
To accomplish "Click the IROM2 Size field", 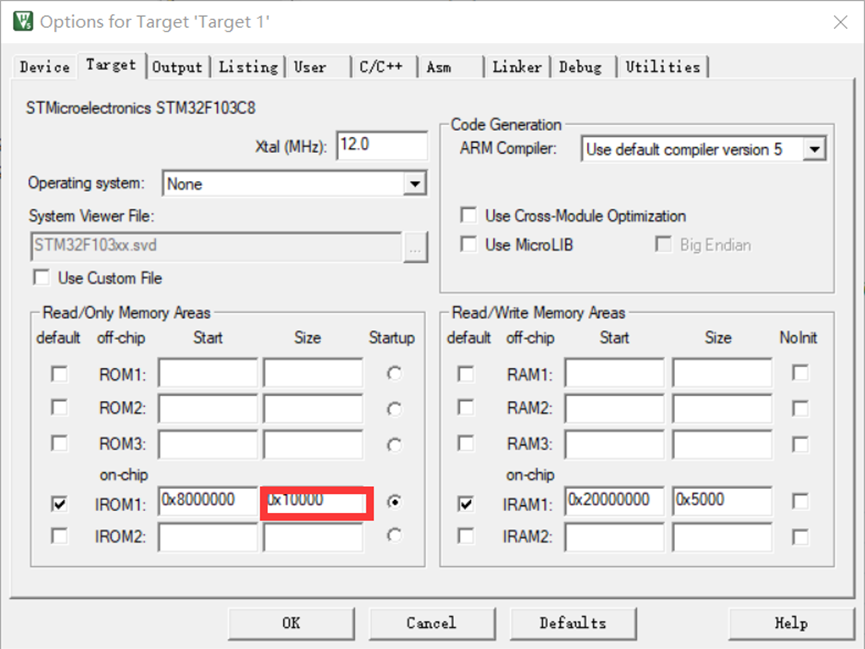I will (313, 537).
